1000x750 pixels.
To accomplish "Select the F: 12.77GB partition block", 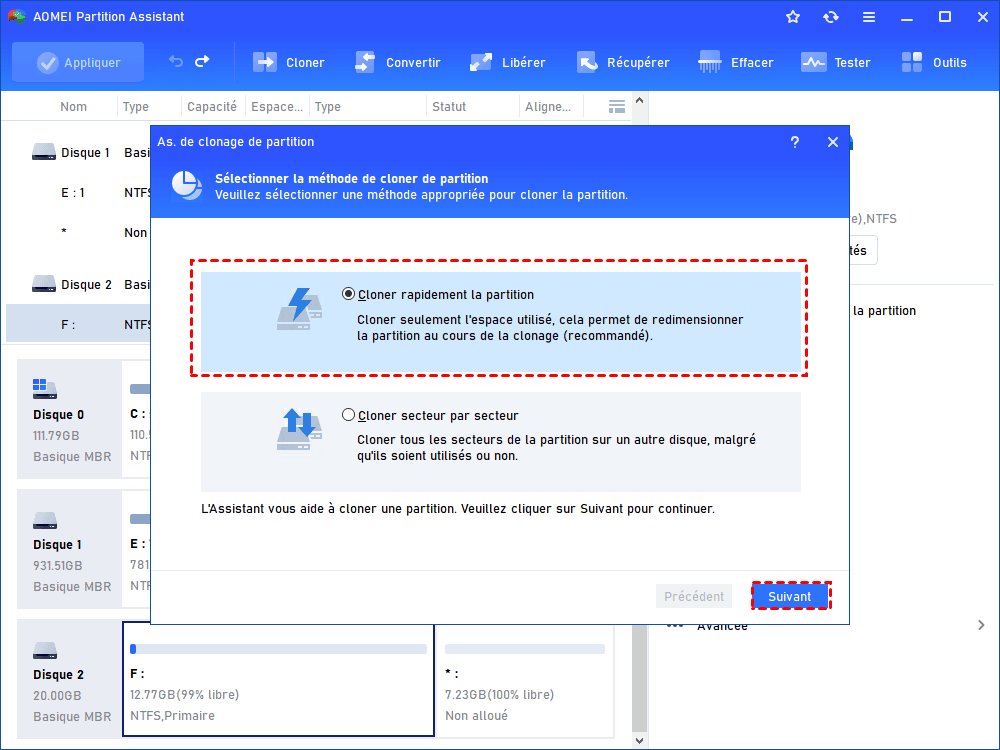I will point(278,680).
